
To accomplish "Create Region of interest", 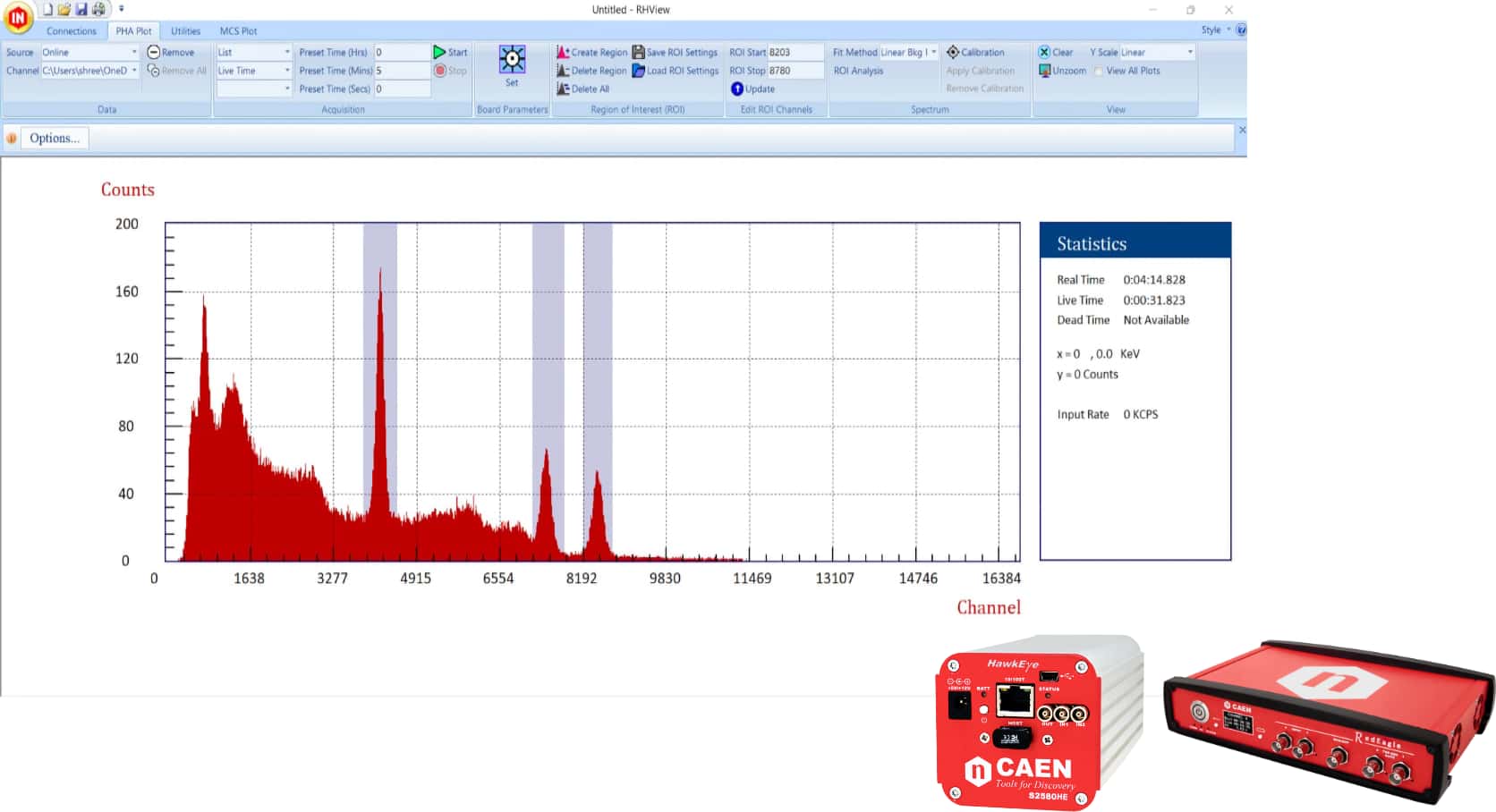I will pos(591,52).
